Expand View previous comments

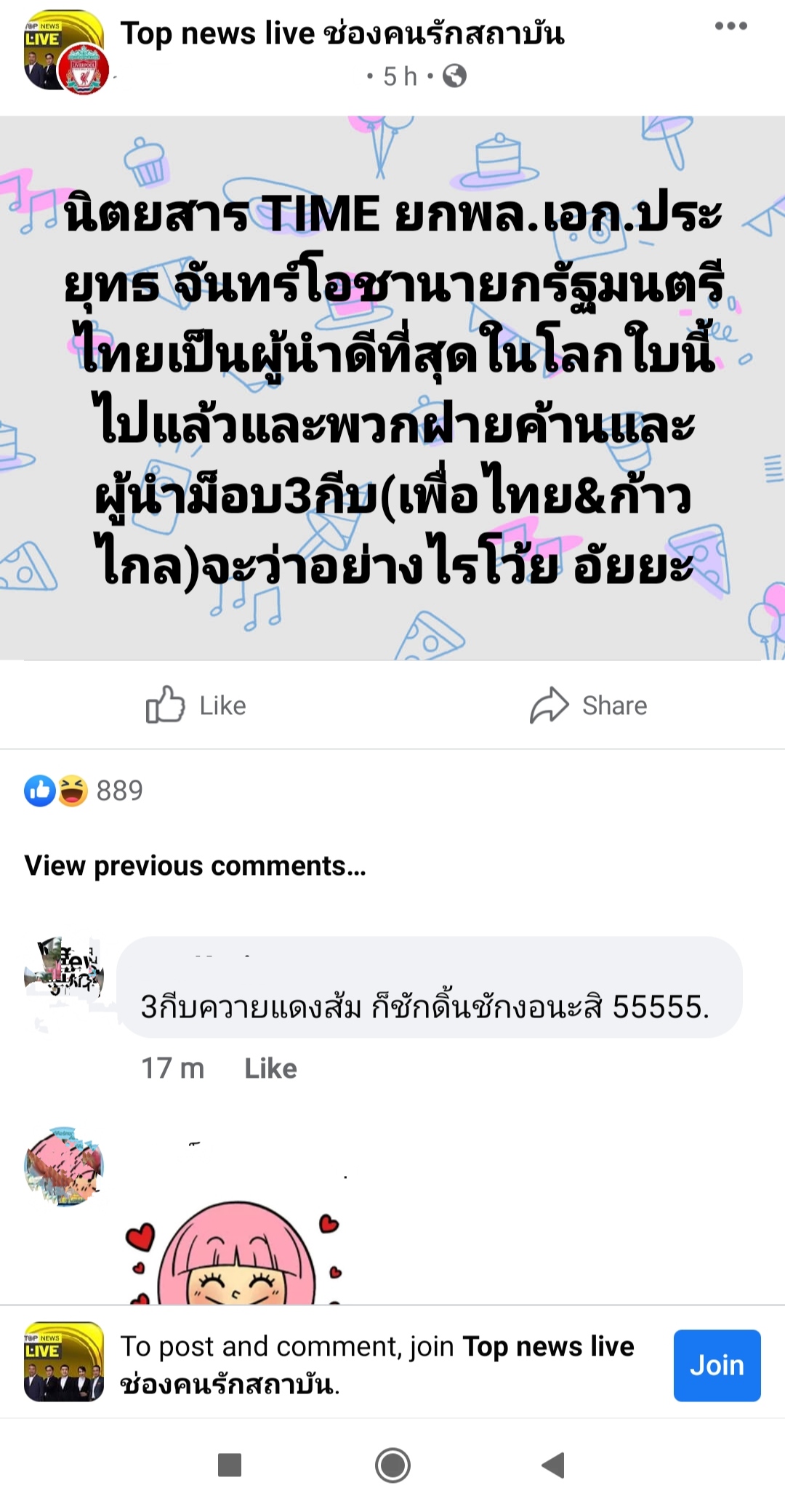click(195, 865)
